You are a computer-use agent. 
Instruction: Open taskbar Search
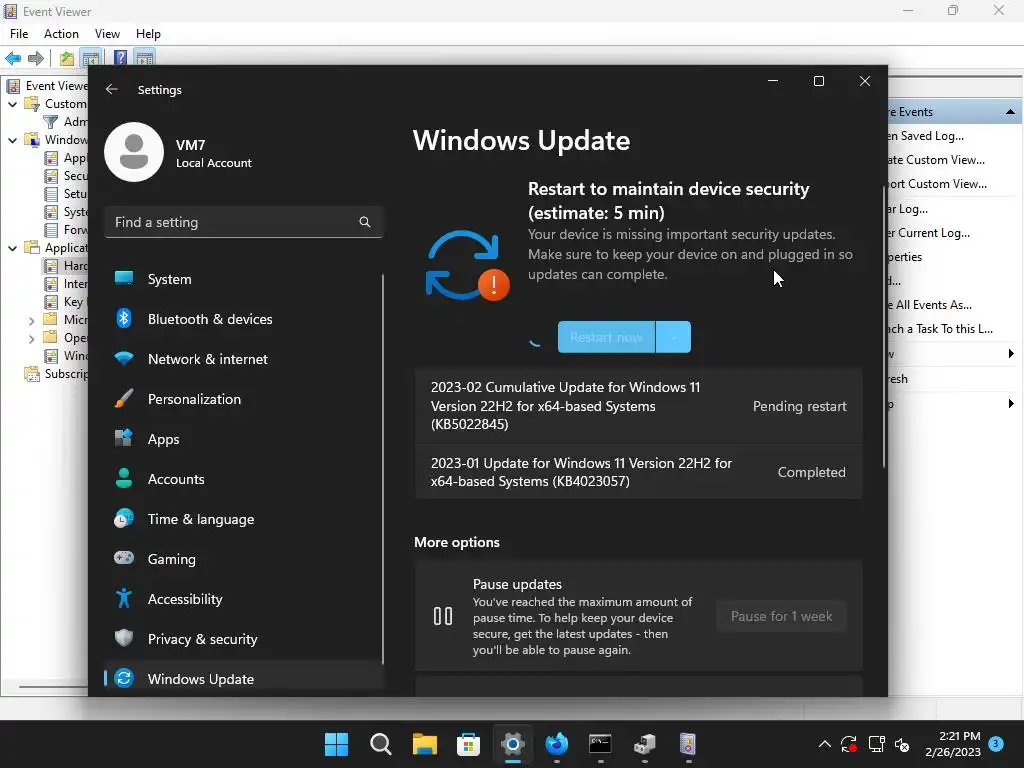pyautogui.click(x=380, y=744)
